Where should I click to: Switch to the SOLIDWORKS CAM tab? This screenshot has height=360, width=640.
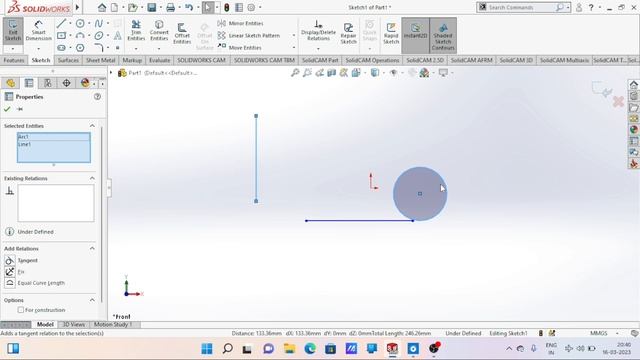pos(201,60)
